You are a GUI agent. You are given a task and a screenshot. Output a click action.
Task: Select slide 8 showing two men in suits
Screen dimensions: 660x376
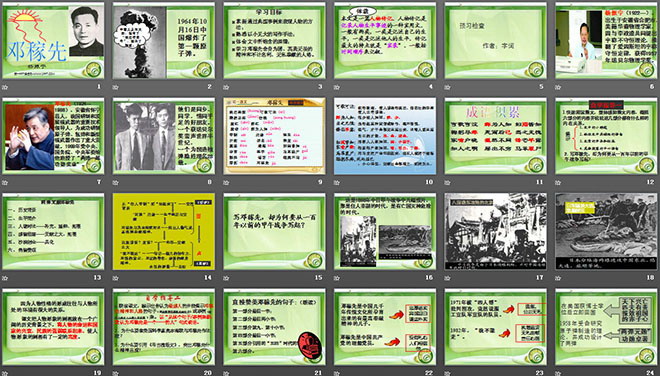click(x=164, y=136)
